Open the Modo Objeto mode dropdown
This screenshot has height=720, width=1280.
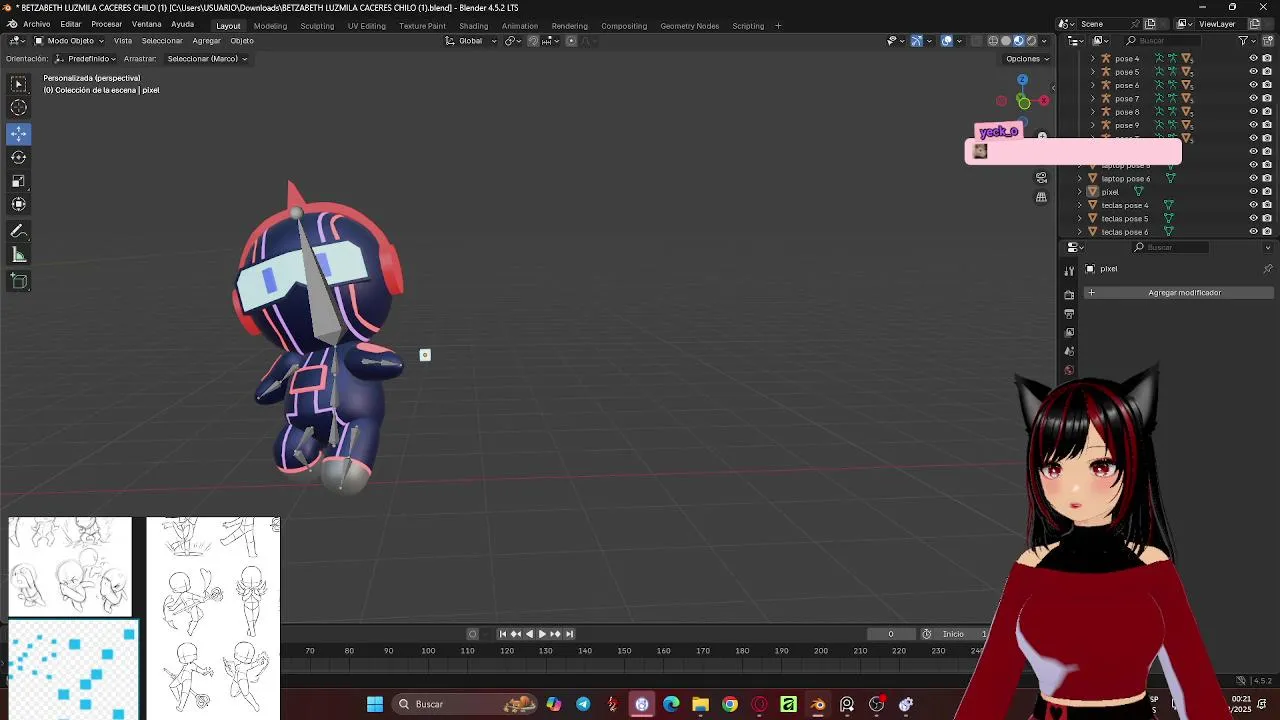[69, 41]
